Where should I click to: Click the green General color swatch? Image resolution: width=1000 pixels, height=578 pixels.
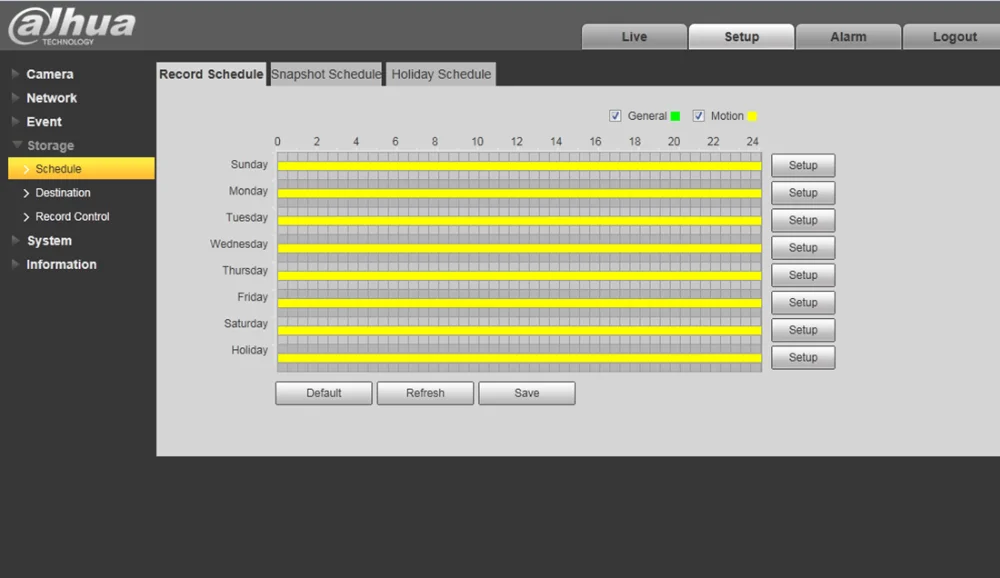[x=675, y=116]
